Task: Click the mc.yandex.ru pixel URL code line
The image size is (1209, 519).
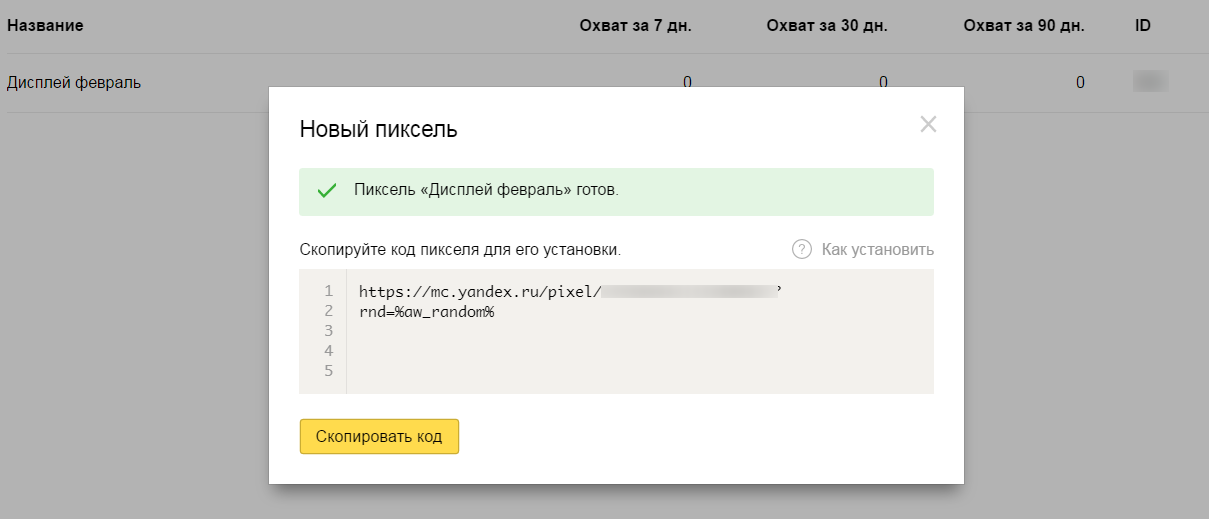Action: (570, 291)
